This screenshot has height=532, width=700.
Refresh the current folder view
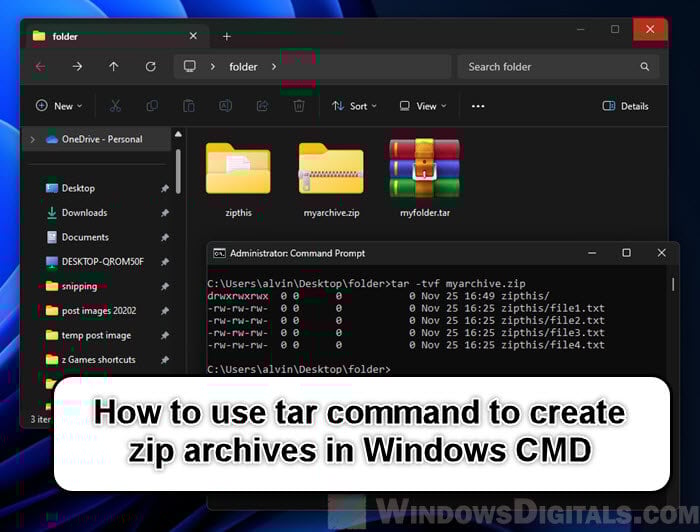click(150, 67)
